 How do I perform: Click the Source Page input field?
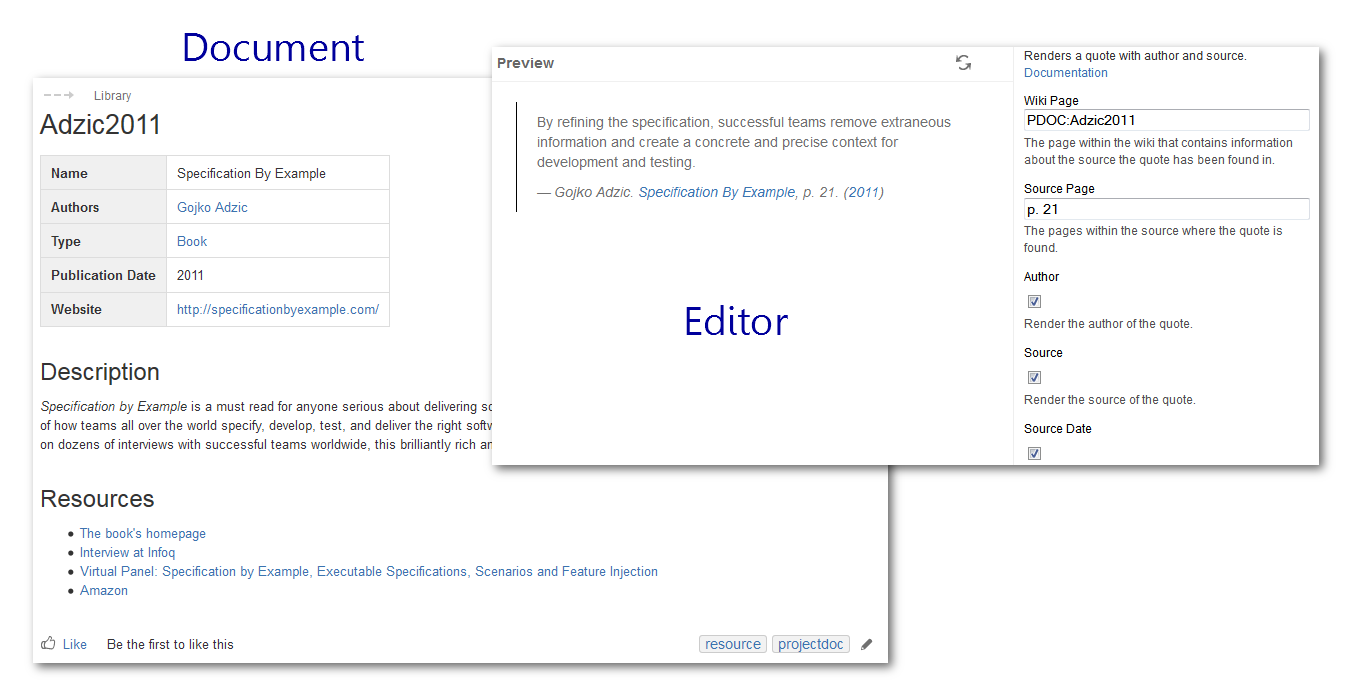pyautogui.click(x=1166, y=209)
